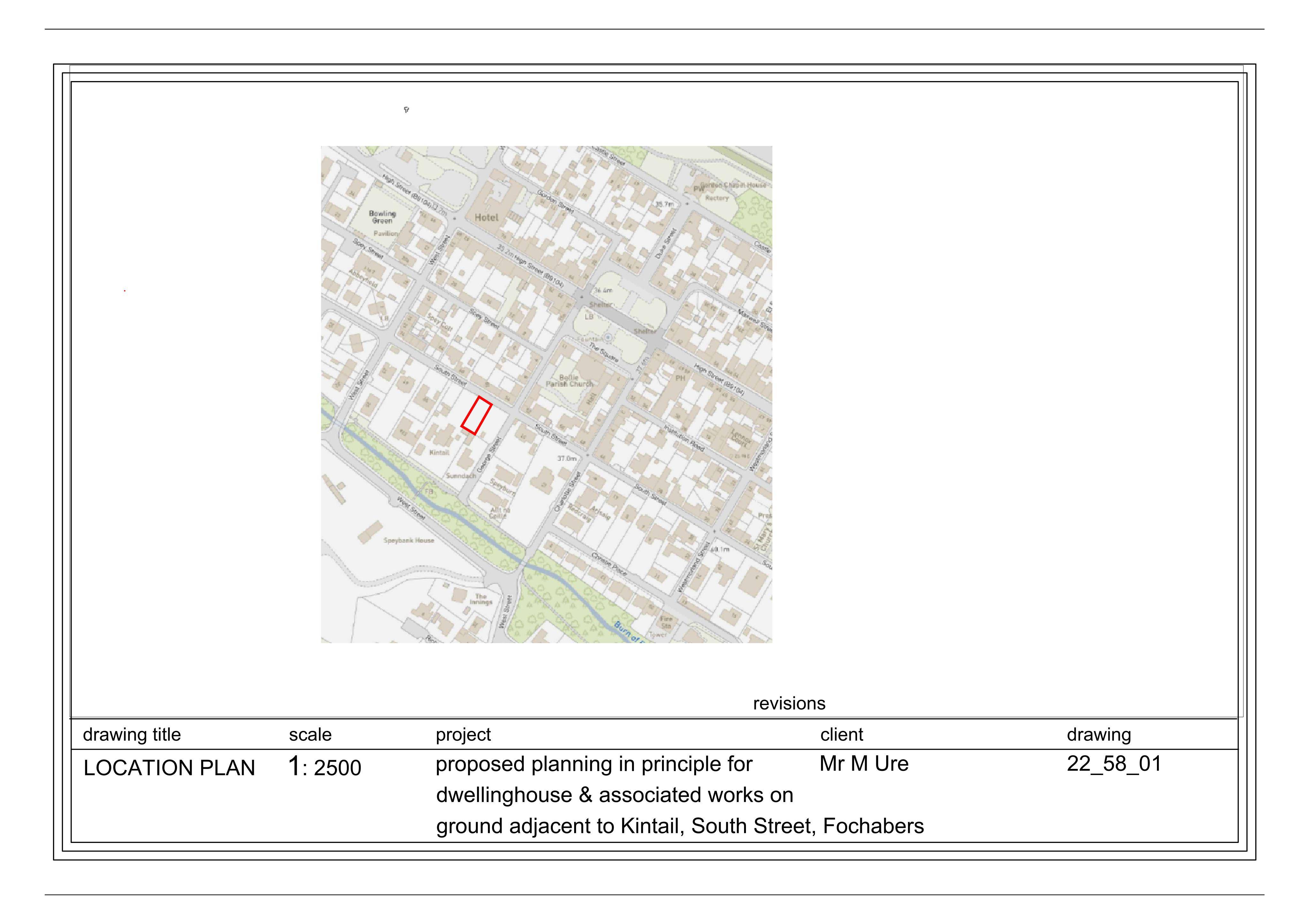Viewport: 1308px width, 924px height.
Task: Click the "1: 2500" scale value
Action: tap(325, 767)
